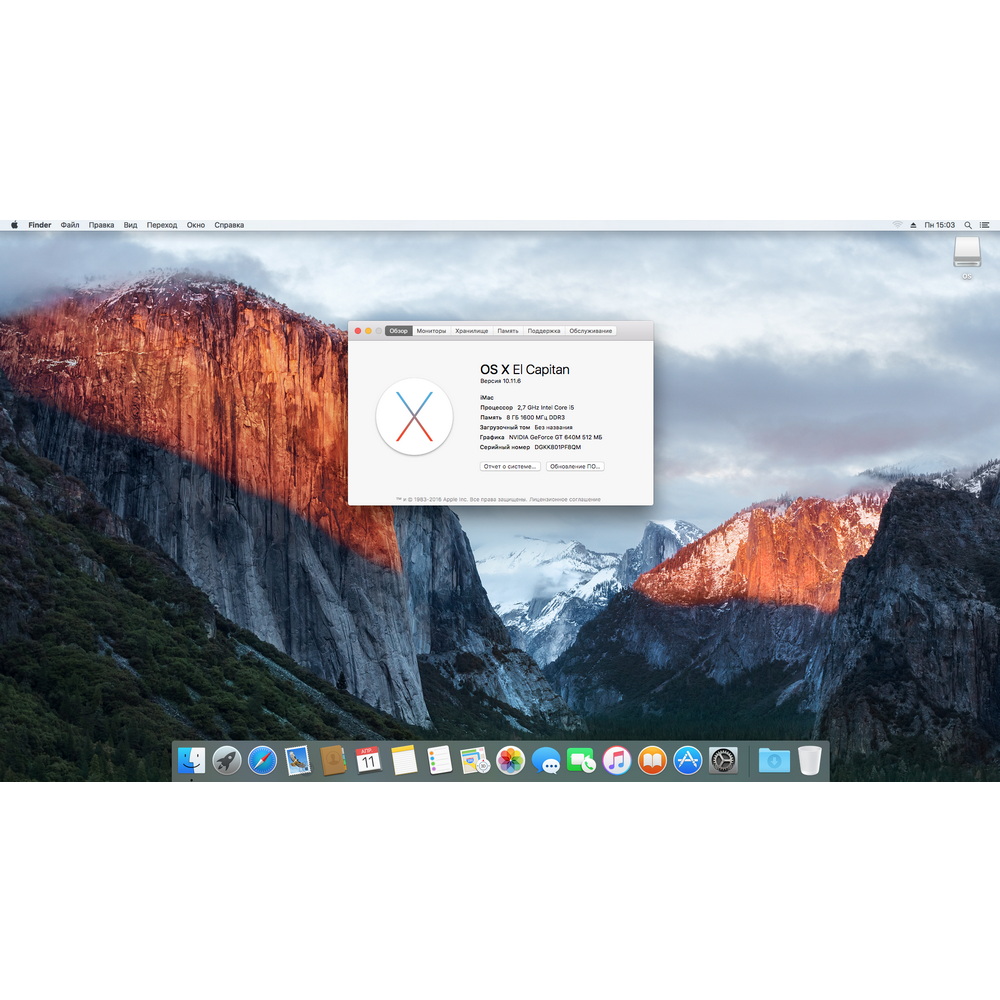Open iBooks orange book icon
The image size is (1000, 1000).
click(652, 760)
